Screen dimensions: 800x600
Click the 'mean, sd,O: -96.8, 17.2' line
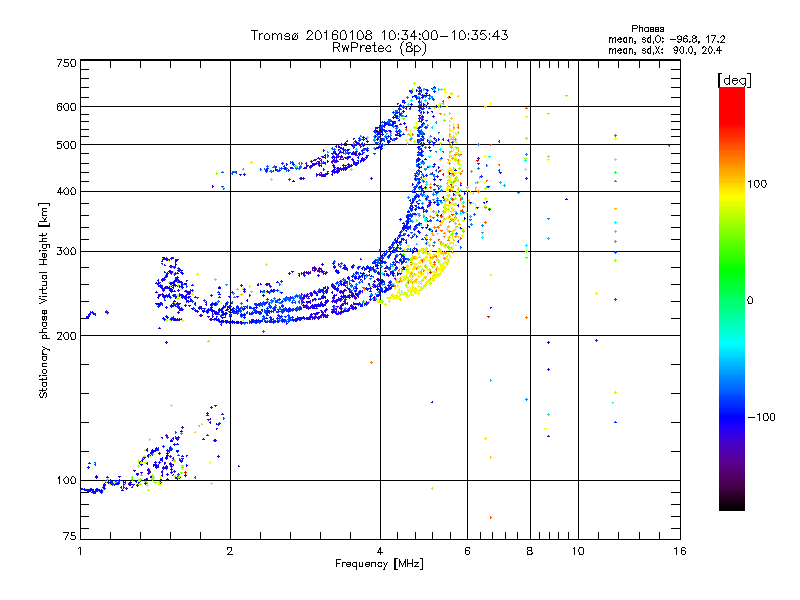[x=666, y=40]
